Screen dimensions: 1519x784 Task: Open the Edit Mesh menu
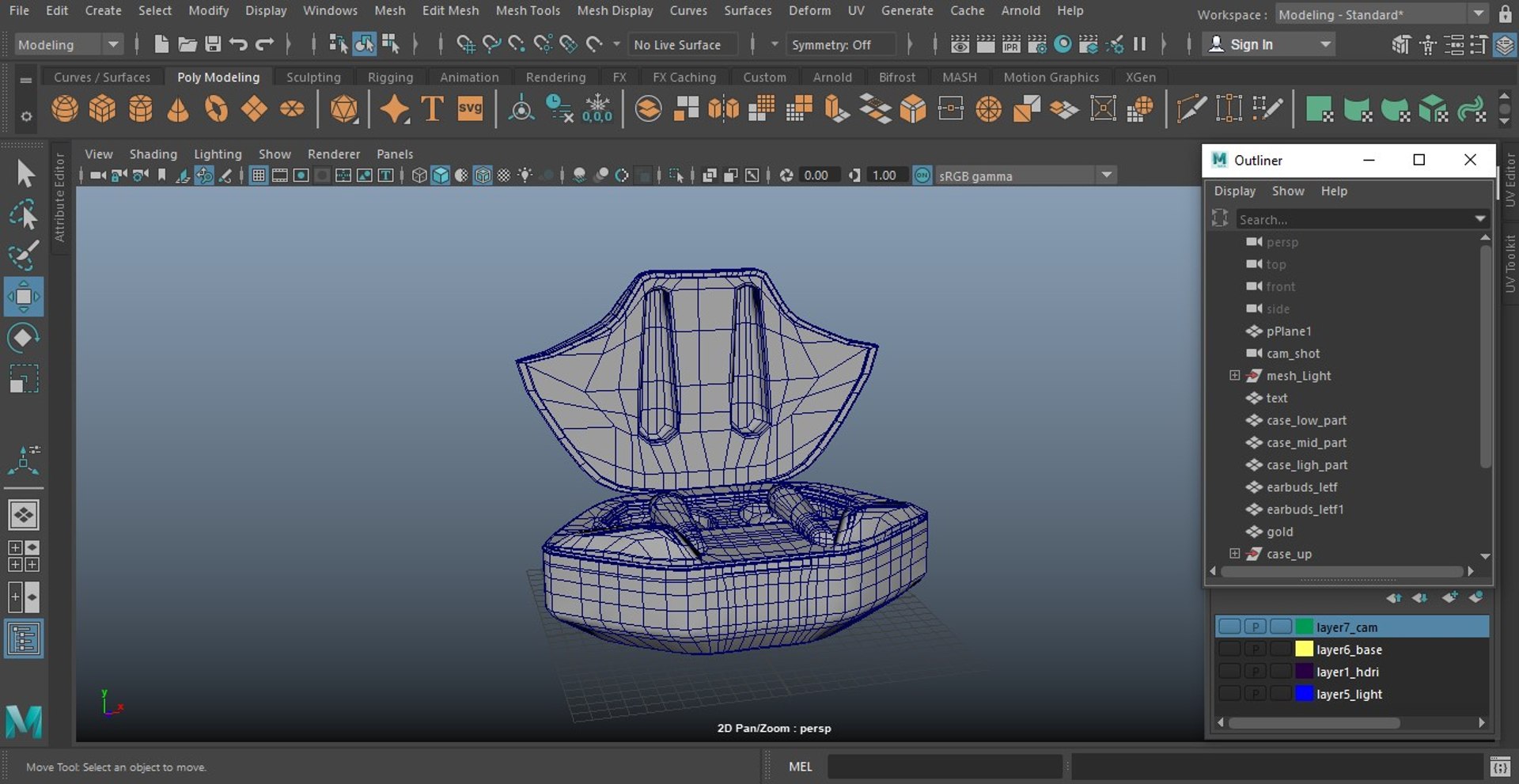point(450,10)
